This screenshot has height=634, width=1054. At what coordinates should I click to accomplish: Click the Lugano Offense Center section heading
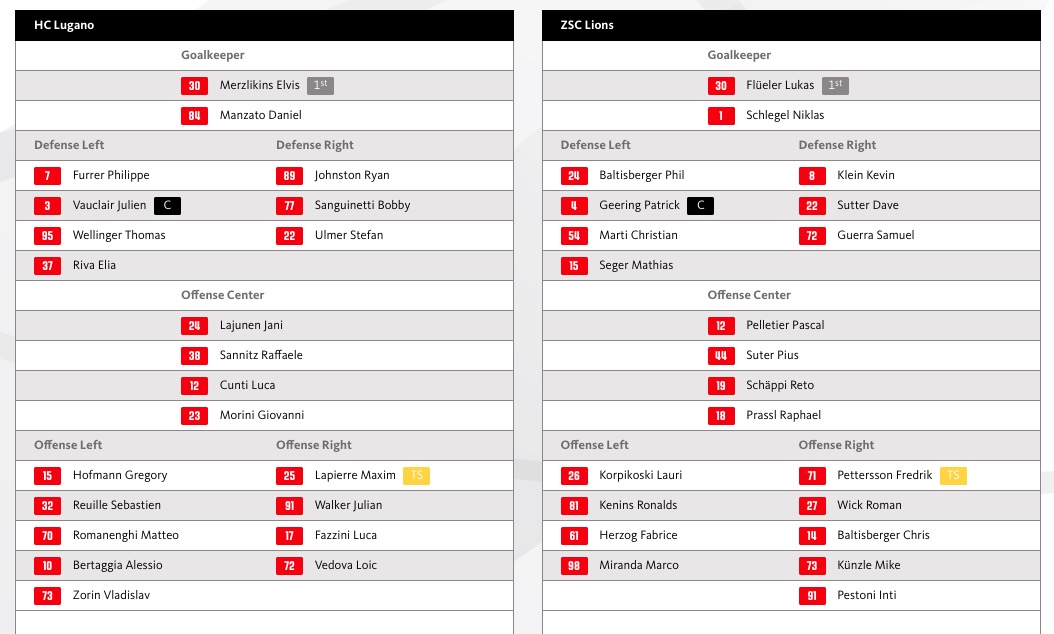(x=222, y=295)
